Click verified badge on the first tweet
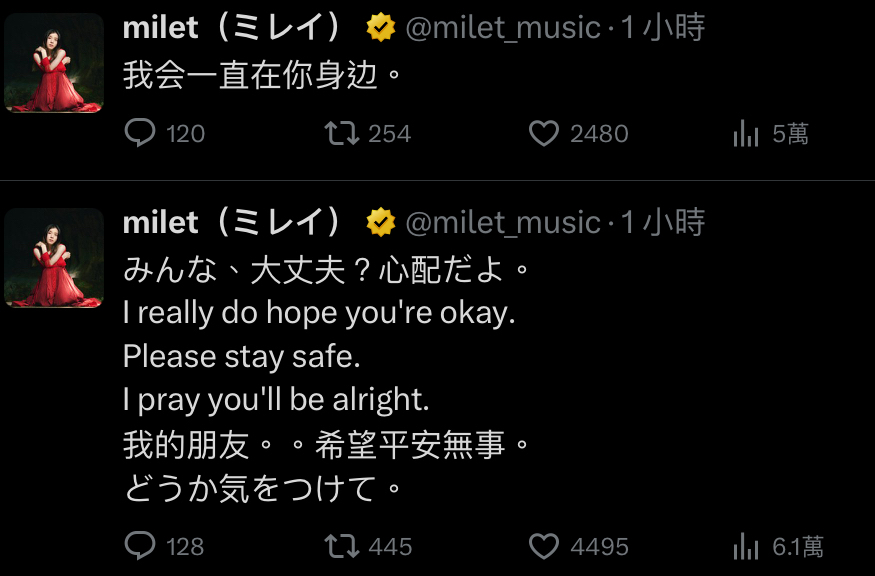875x576 pixels. (381, 28)
